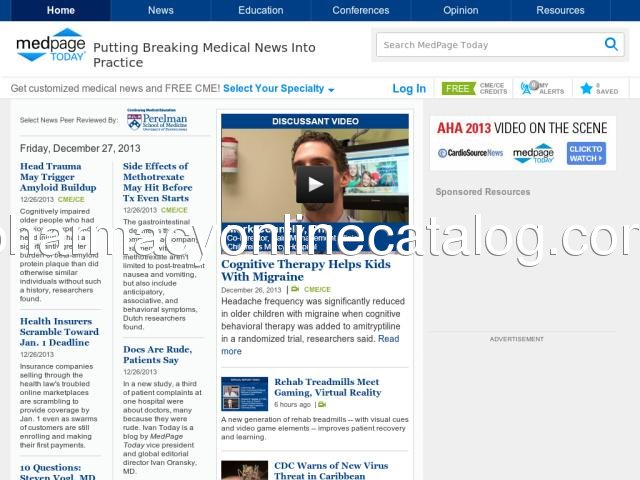The width and height of the screenshot is (640, 480).
Task: Click the Sponsored Resources heading
Action: tap(482, 191)
